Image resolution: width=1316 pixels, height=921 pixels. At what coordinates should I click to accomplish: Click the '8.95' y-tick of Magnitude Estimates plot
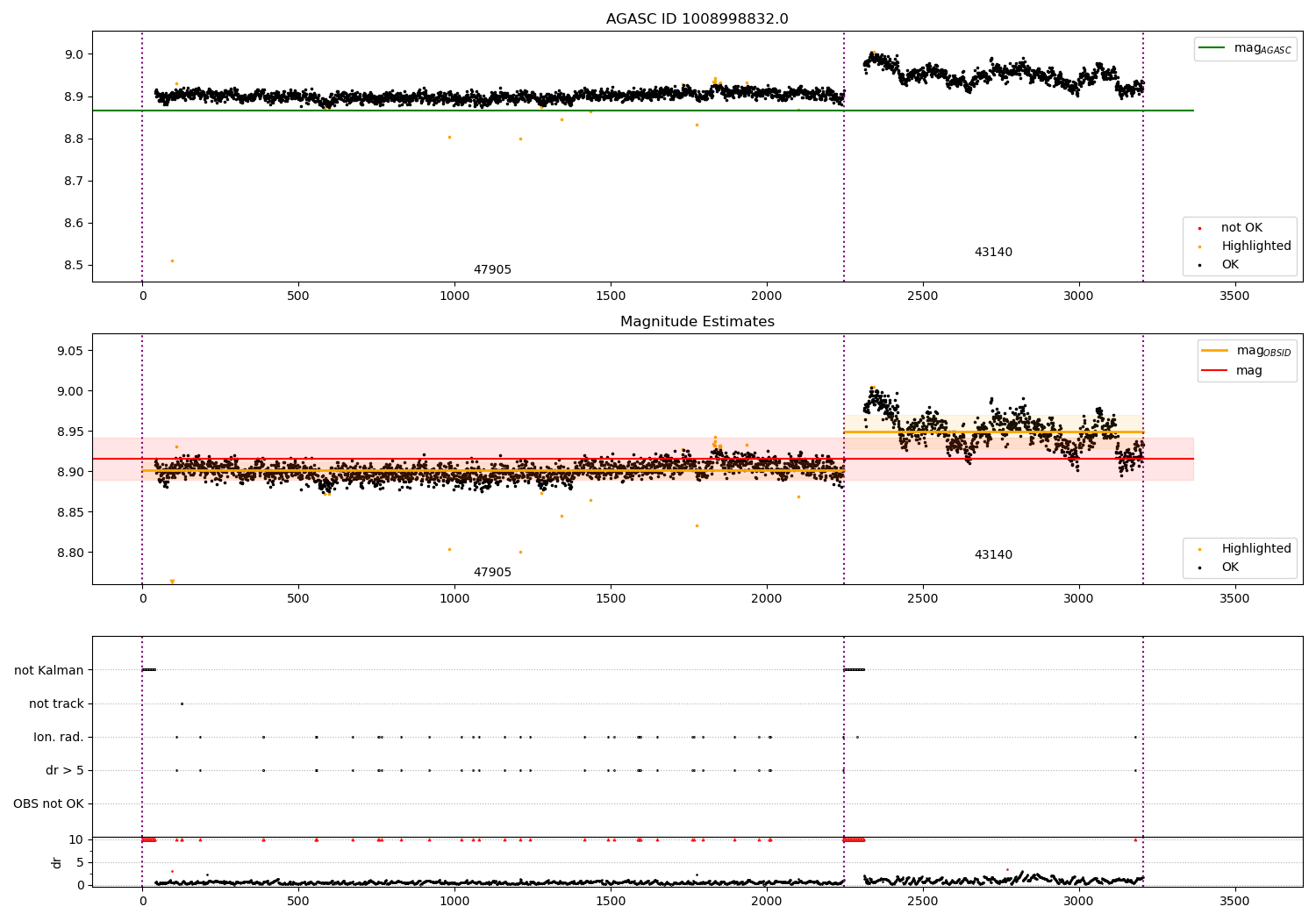tap(71, 432)
